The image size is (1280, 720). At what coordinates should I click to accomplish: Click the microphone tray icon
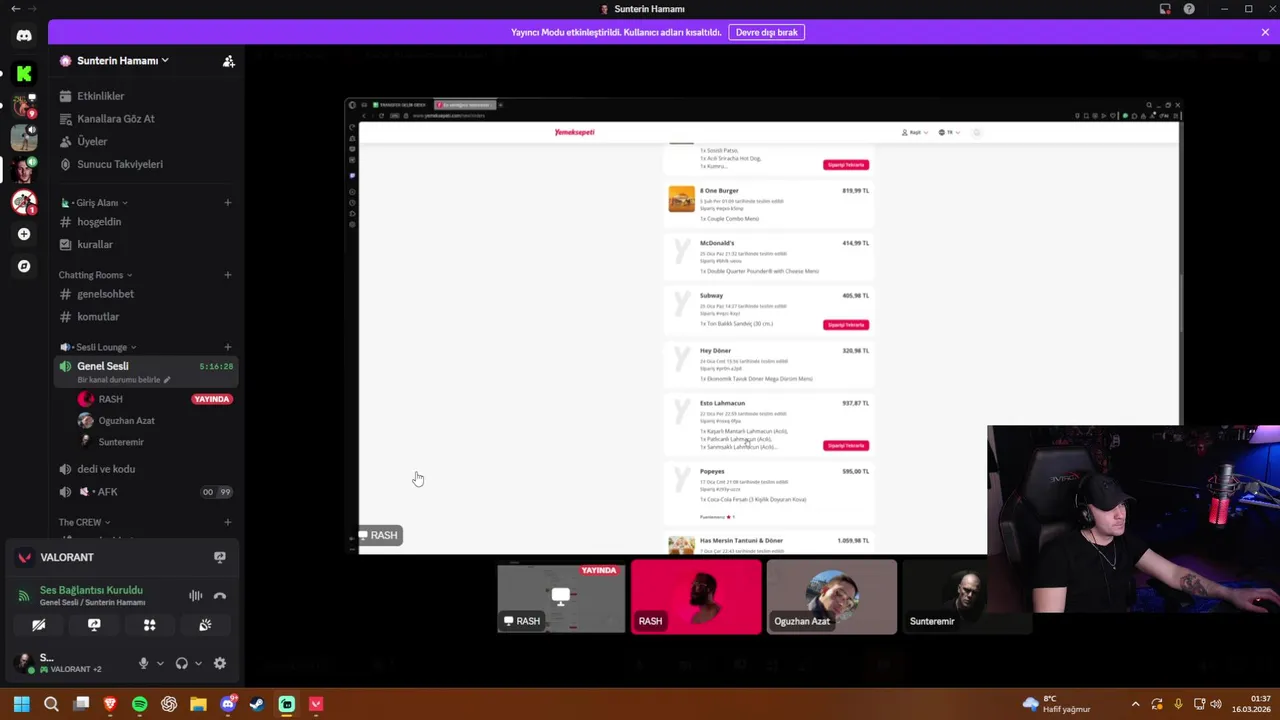pos(1178,704)
